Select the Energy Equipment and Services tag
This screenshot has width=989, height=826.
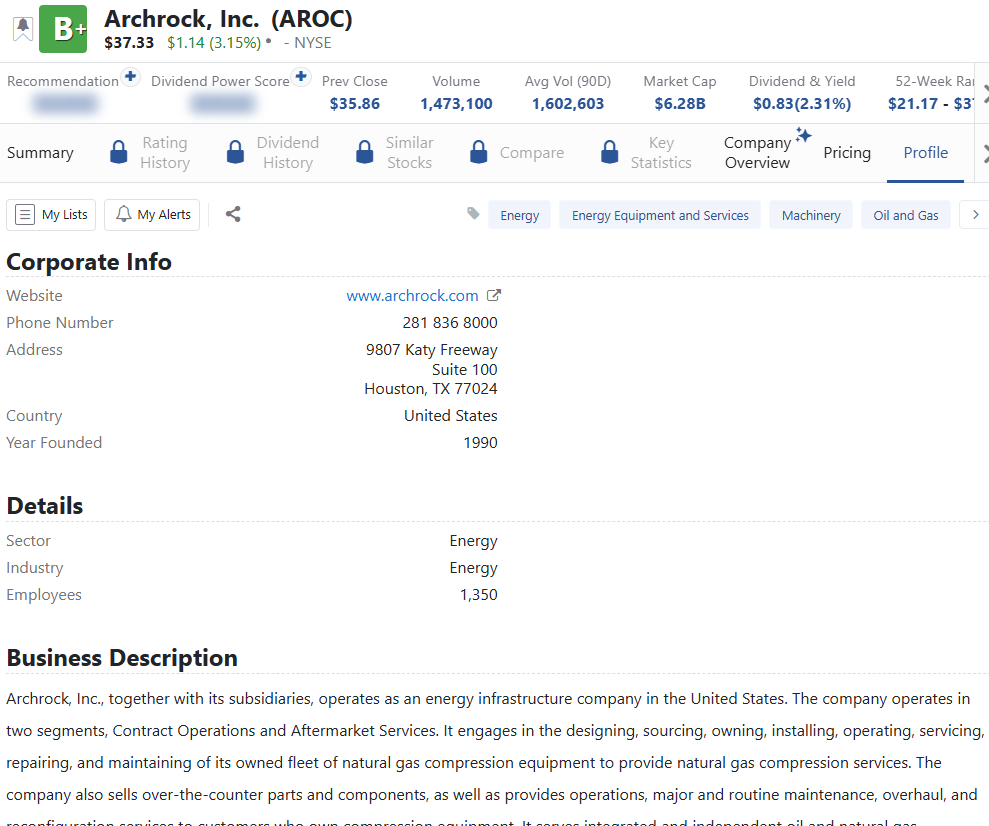click(660, 215)
